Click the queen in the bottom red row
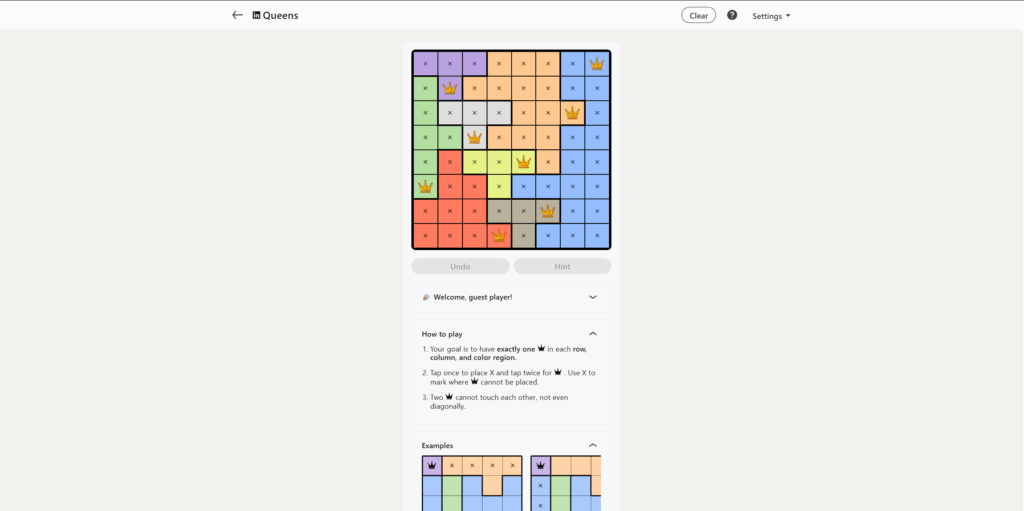The height and width of the screenshot is (511, 1024). pos(499,236)
